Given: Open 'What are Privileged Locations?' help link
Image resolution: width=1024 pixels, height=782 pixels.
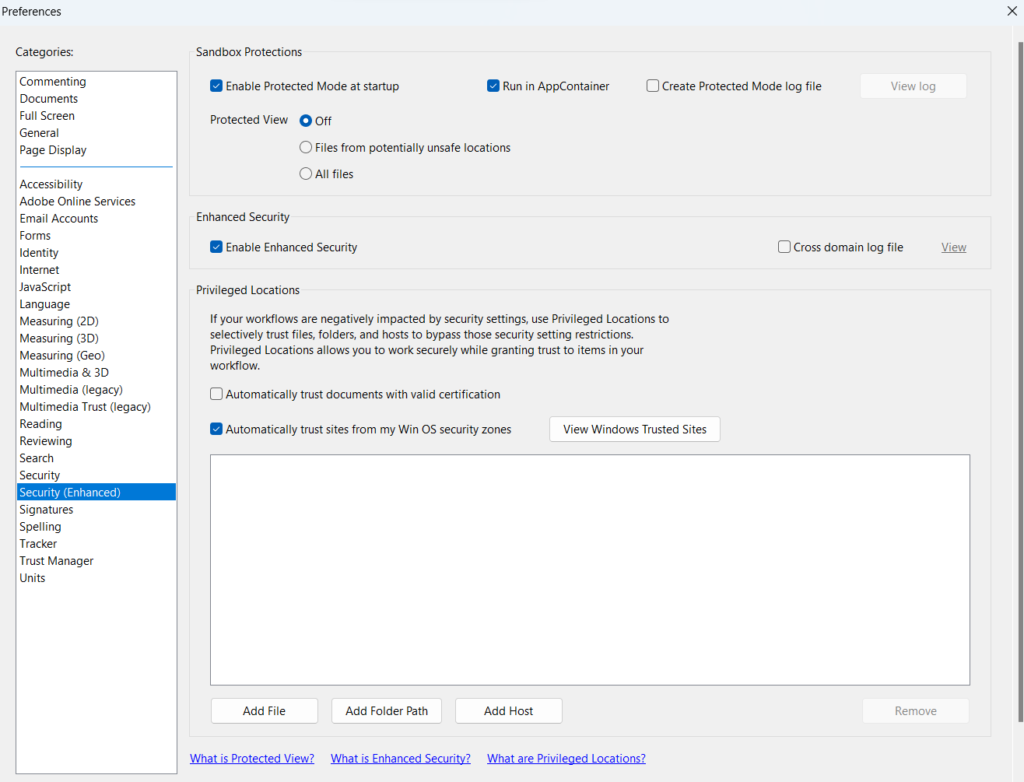Looking at the screenshot, I should click(566, 758).
